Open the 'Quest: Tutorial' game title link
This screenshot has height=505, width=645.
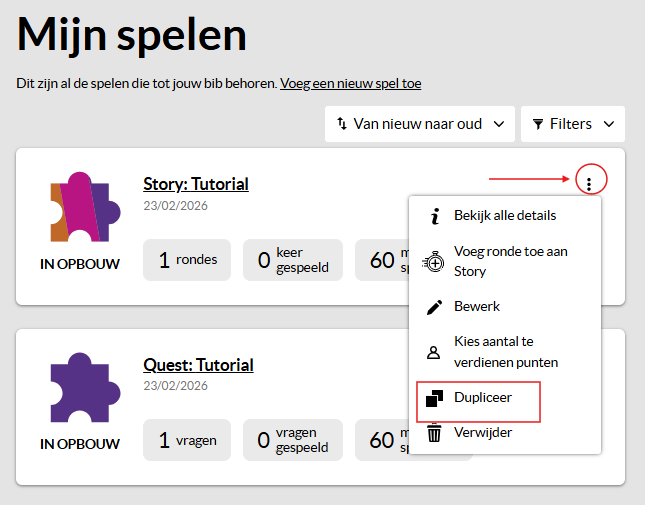click(x=198, y=365)
